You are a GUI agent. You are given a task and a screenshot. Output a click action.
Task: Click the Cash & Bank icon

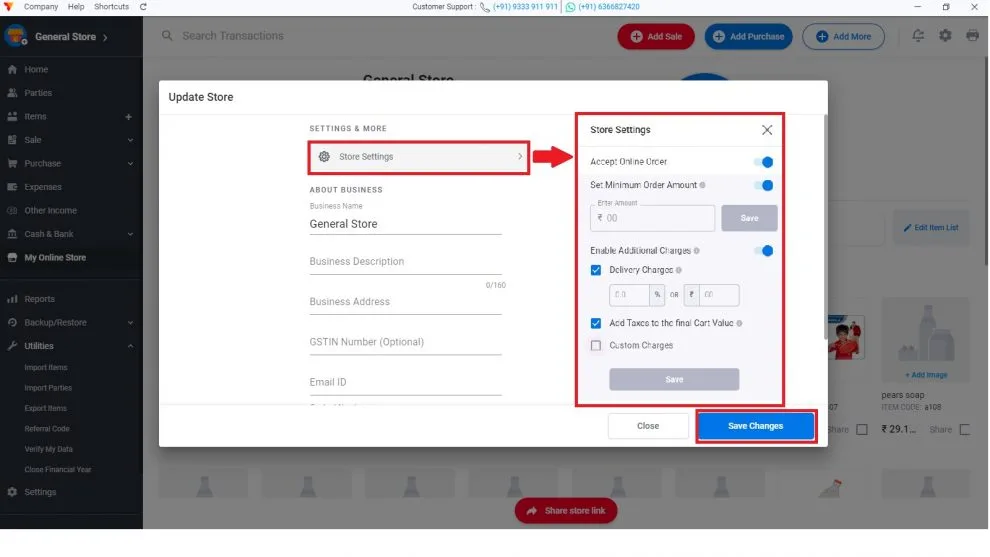12,234
